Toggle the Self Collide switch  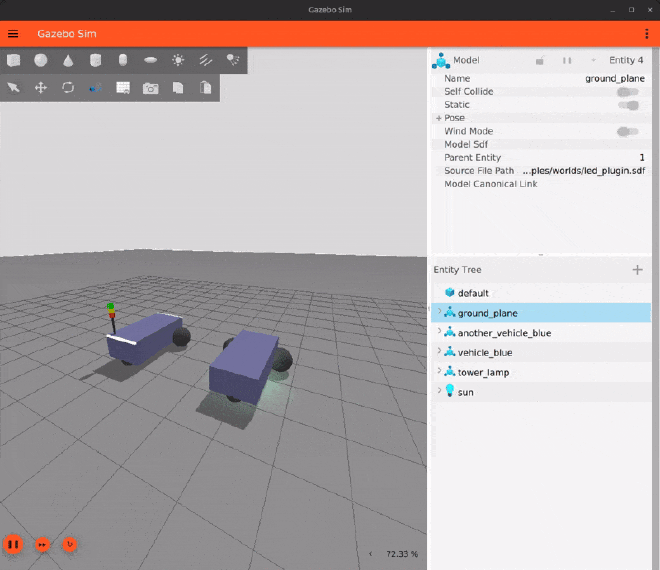(627, 92)
